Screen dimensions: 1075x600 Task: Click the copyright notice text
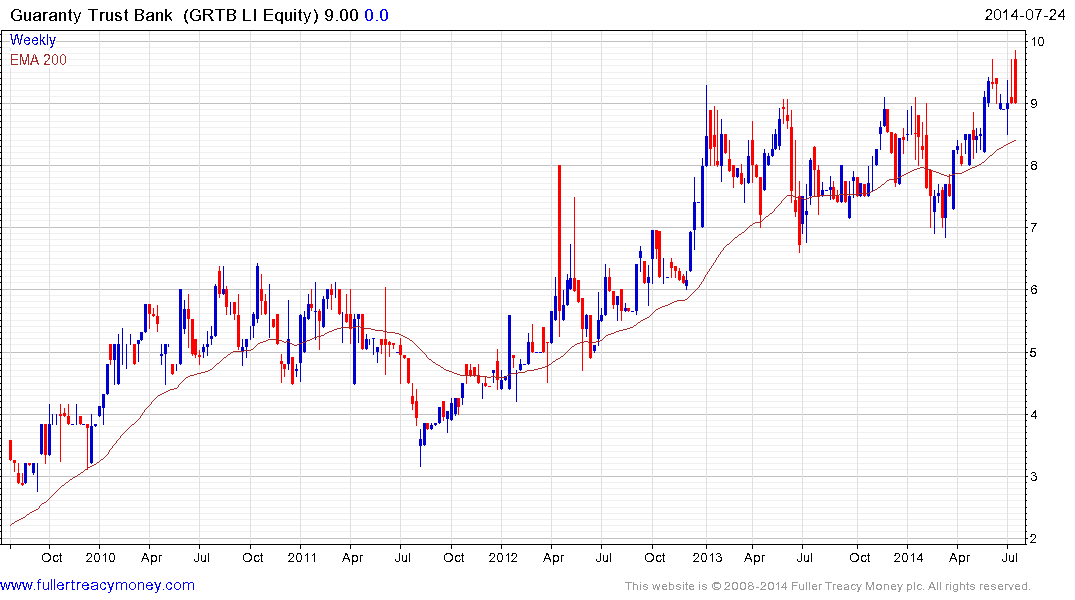coord(828,586)
